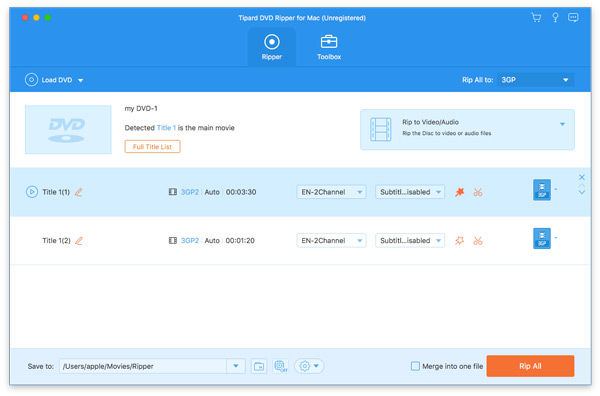Open the edit effects star icon for Title 1(1)
The width and height of the screenshot is (600, 396).
point(460,192)
